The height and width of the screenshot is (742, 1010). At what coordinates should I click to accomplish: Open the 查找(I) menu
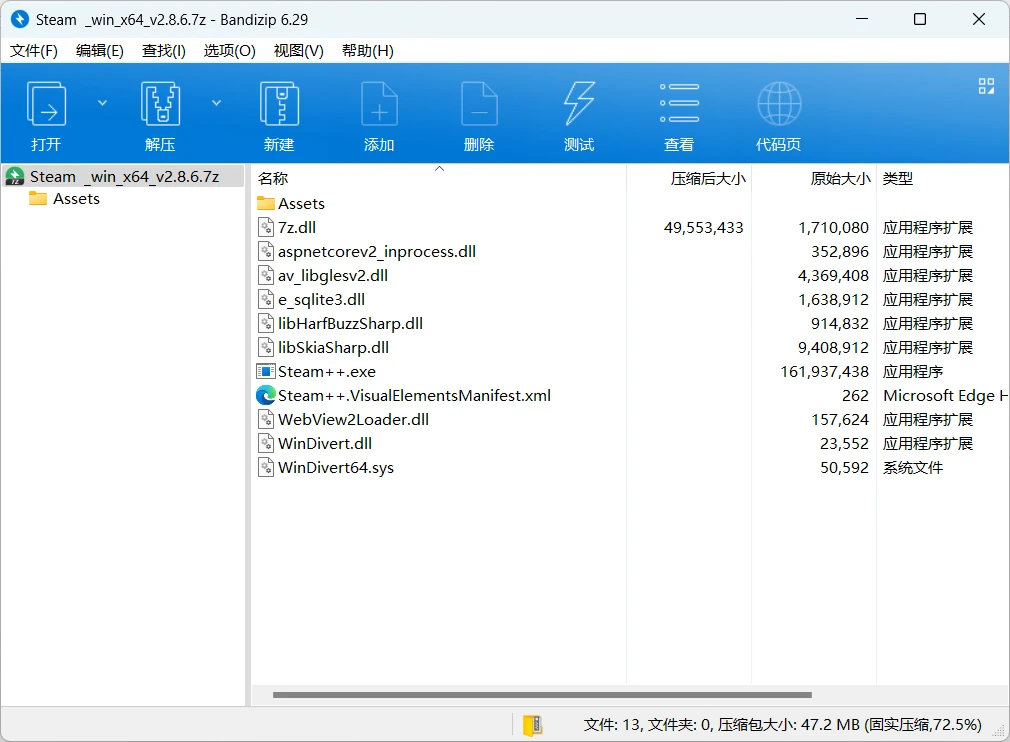164,51
